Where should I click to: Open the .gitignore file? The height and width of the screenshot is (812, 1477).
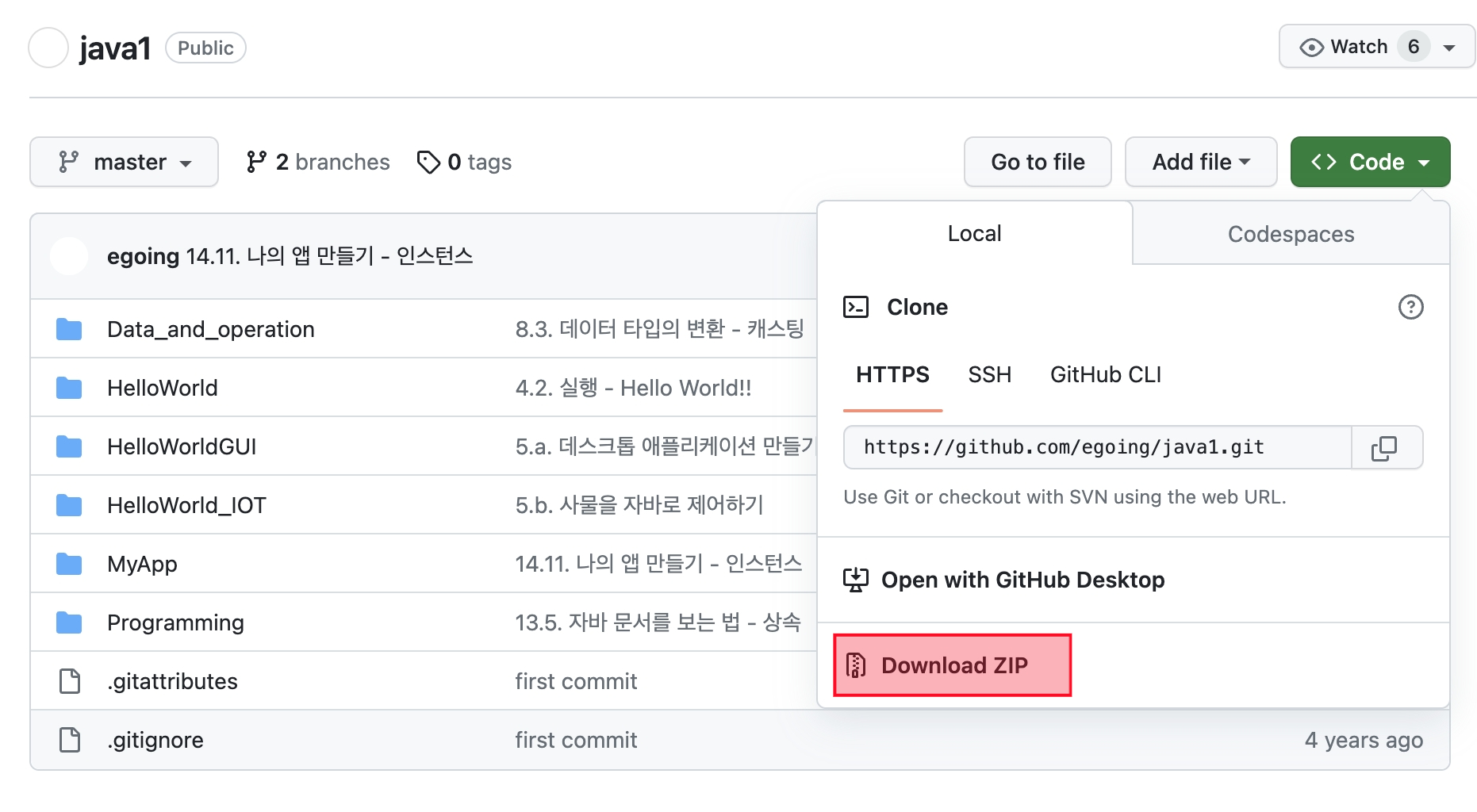[x=155, y=740]
